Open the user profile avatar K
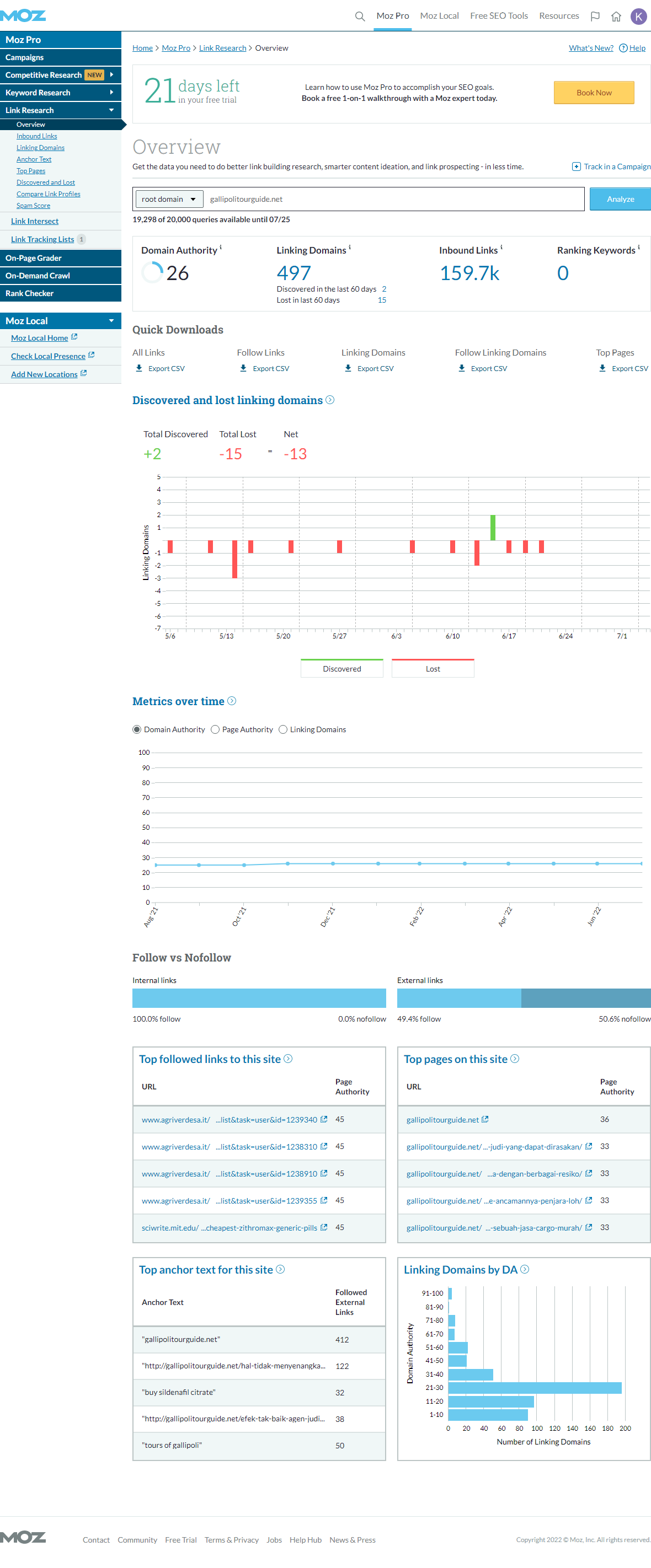Image resolution: width=651 pixels, height=1568 pixels. (x=638, y=17)
